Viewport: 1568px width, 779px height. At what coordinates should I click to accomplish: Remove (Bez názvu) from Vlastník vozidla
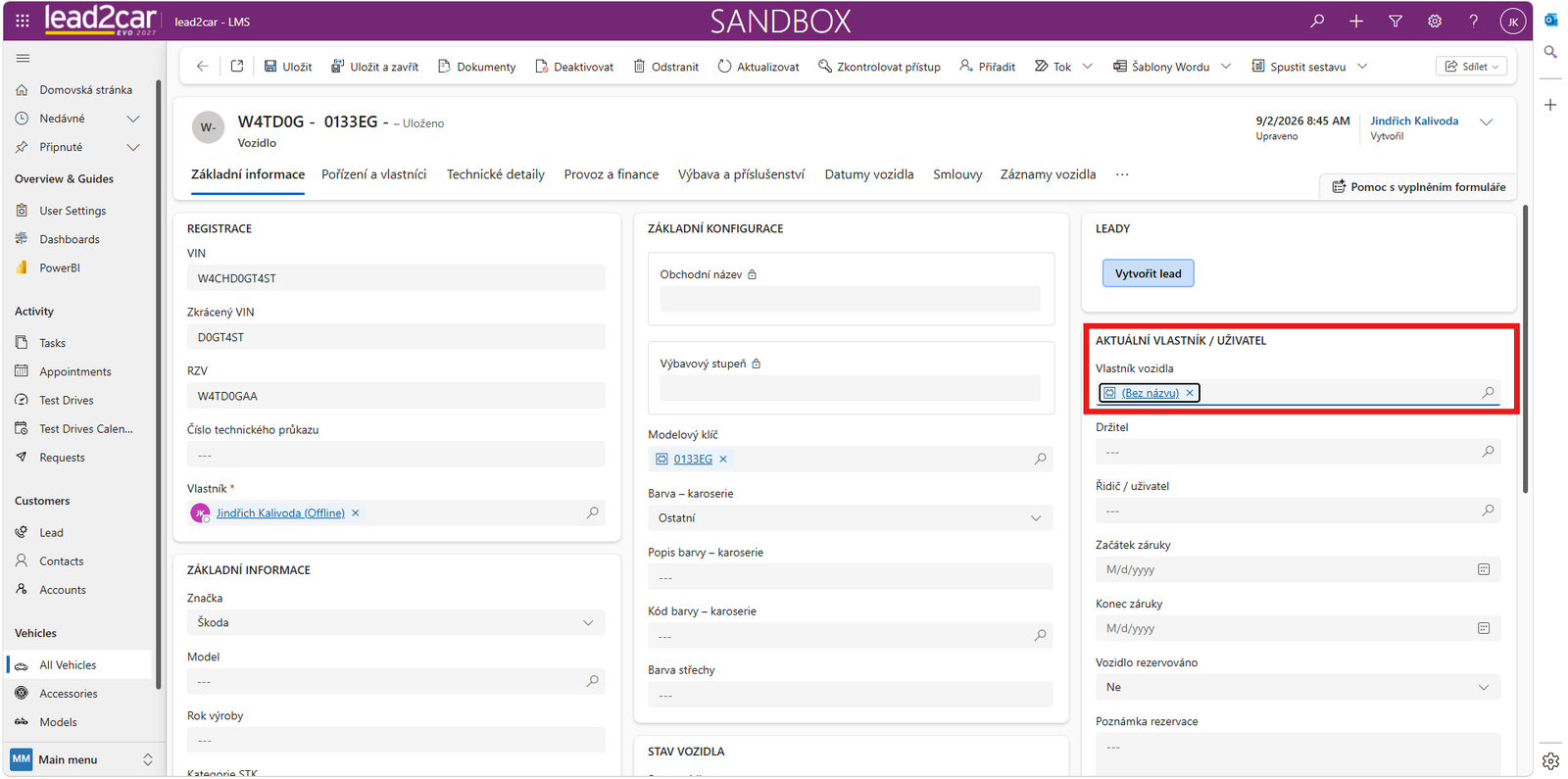pyautogui.click(x=1190, y=393)
